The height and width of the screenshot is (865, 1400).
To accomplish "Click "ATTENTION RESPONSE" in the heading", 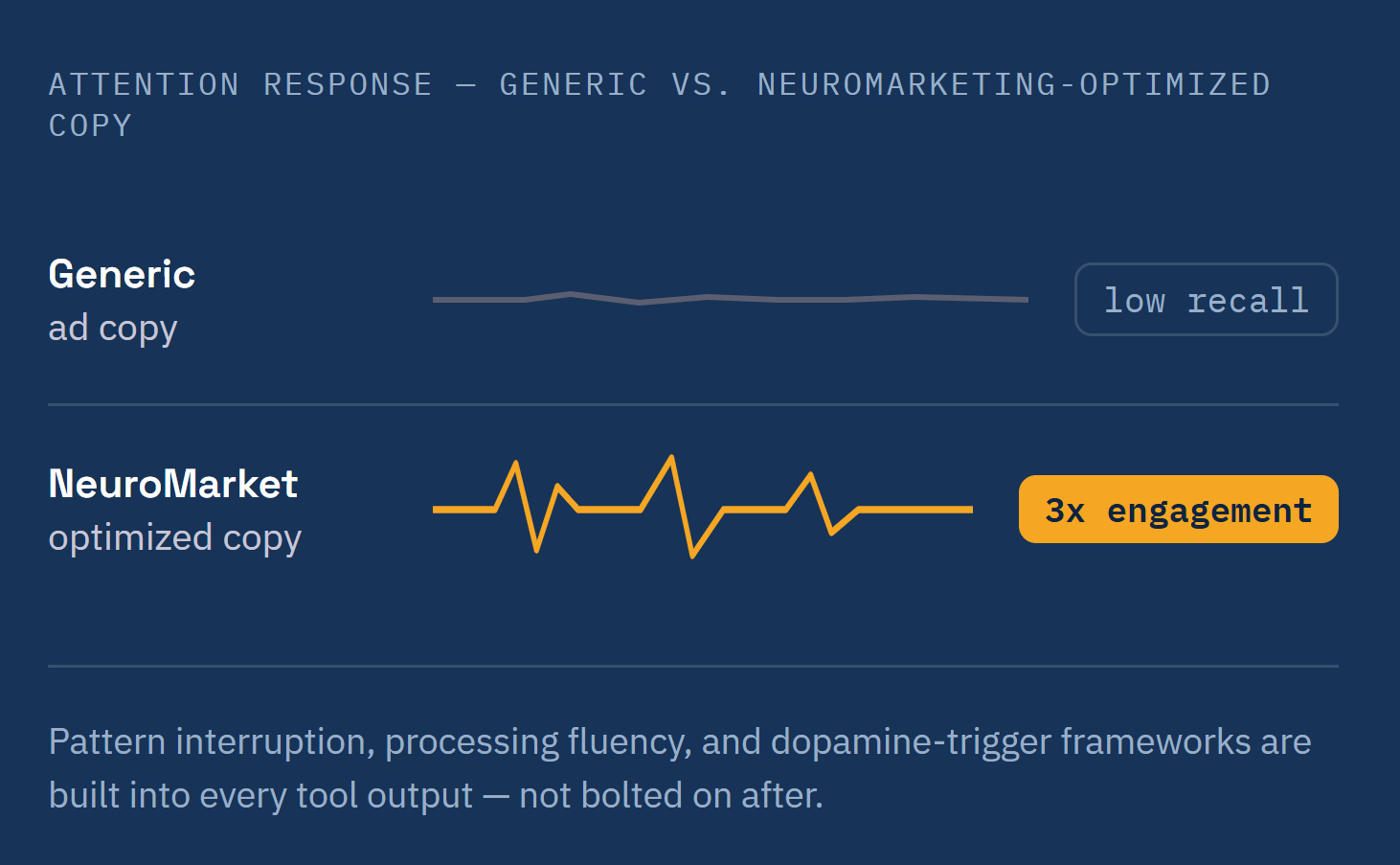I will [x=240, y=84].
